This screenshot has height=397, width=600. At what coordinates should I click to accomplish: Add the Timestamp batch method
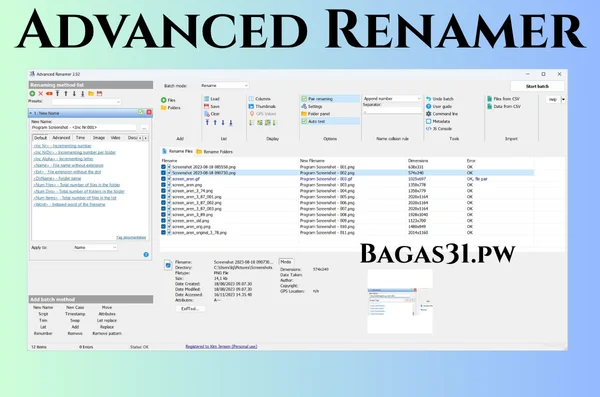tap(75, 314)
